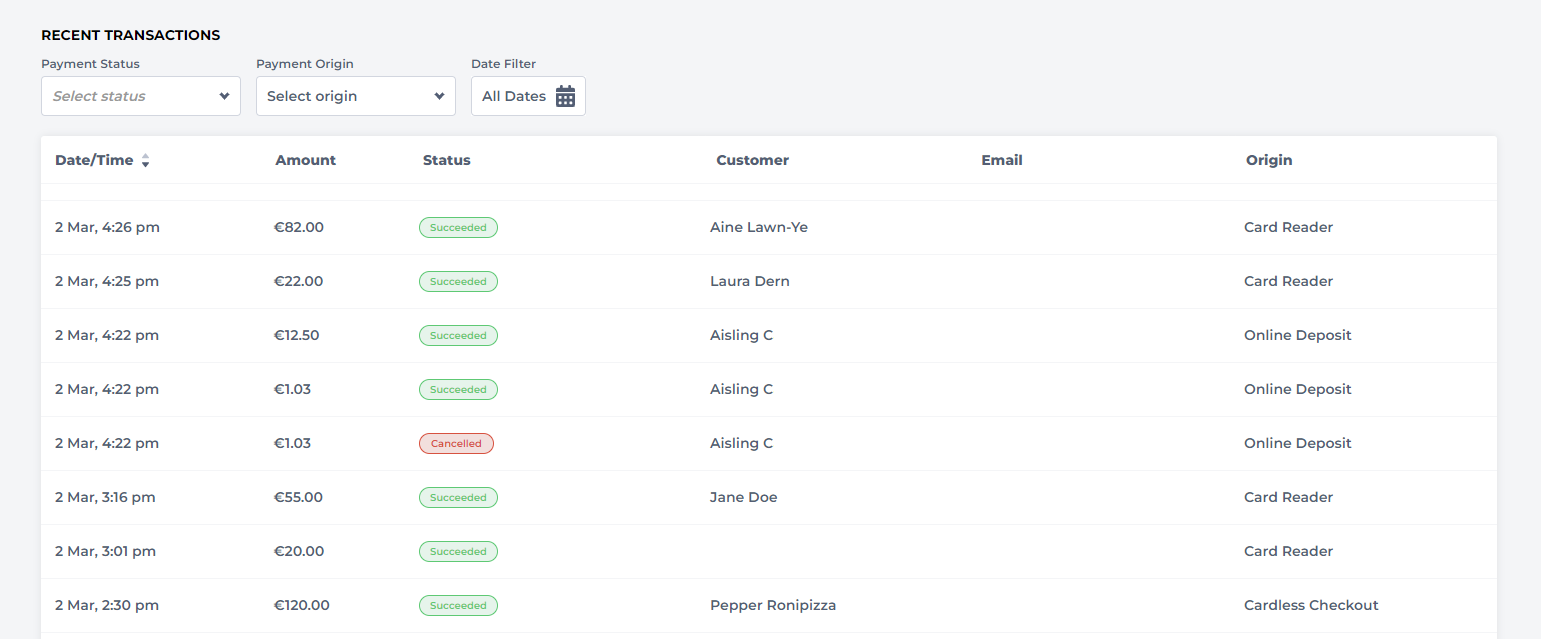Click Online Deposit in the €12.50 row
Screen dimensions: 1541x639
tap(1298, 335)
